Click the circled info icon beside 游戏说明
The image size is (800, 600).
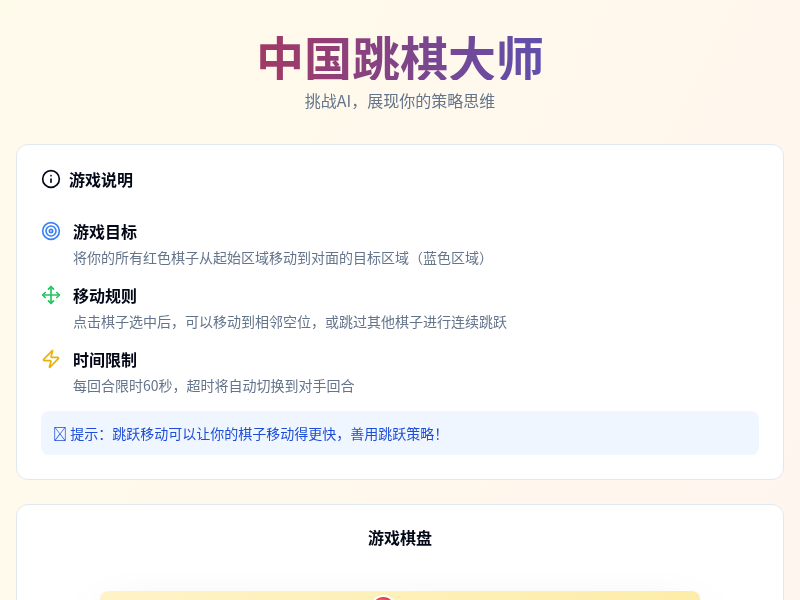(51, 181)
